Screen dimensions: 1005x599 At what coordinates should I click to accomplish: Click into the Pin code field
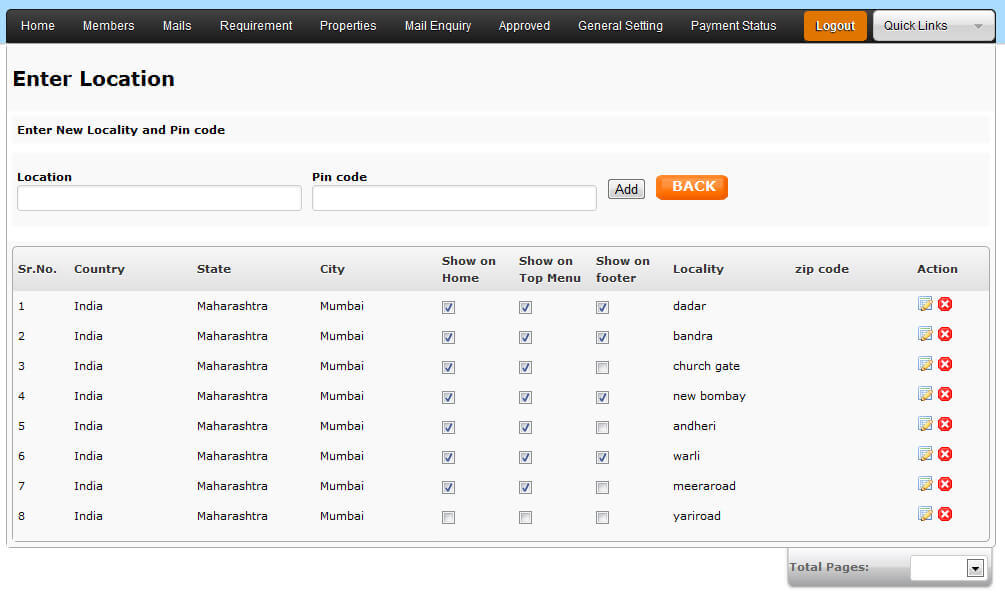(454, 198)
